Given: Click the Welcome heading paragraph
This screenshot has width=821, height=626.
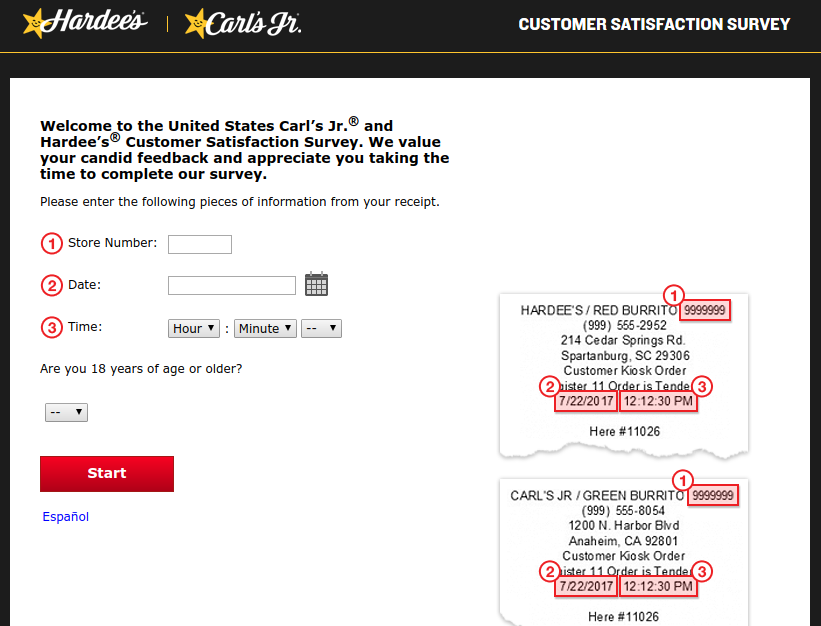Looking at the screenshot, I should pos(245,150).
